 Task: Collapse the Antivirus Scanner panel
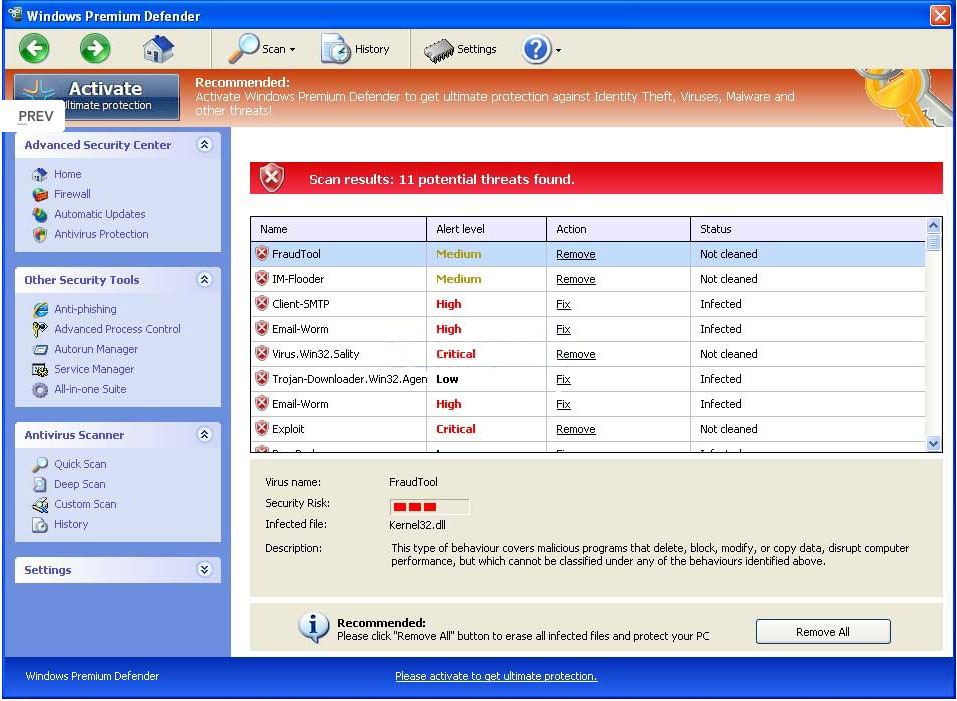[x=204, y=434]
